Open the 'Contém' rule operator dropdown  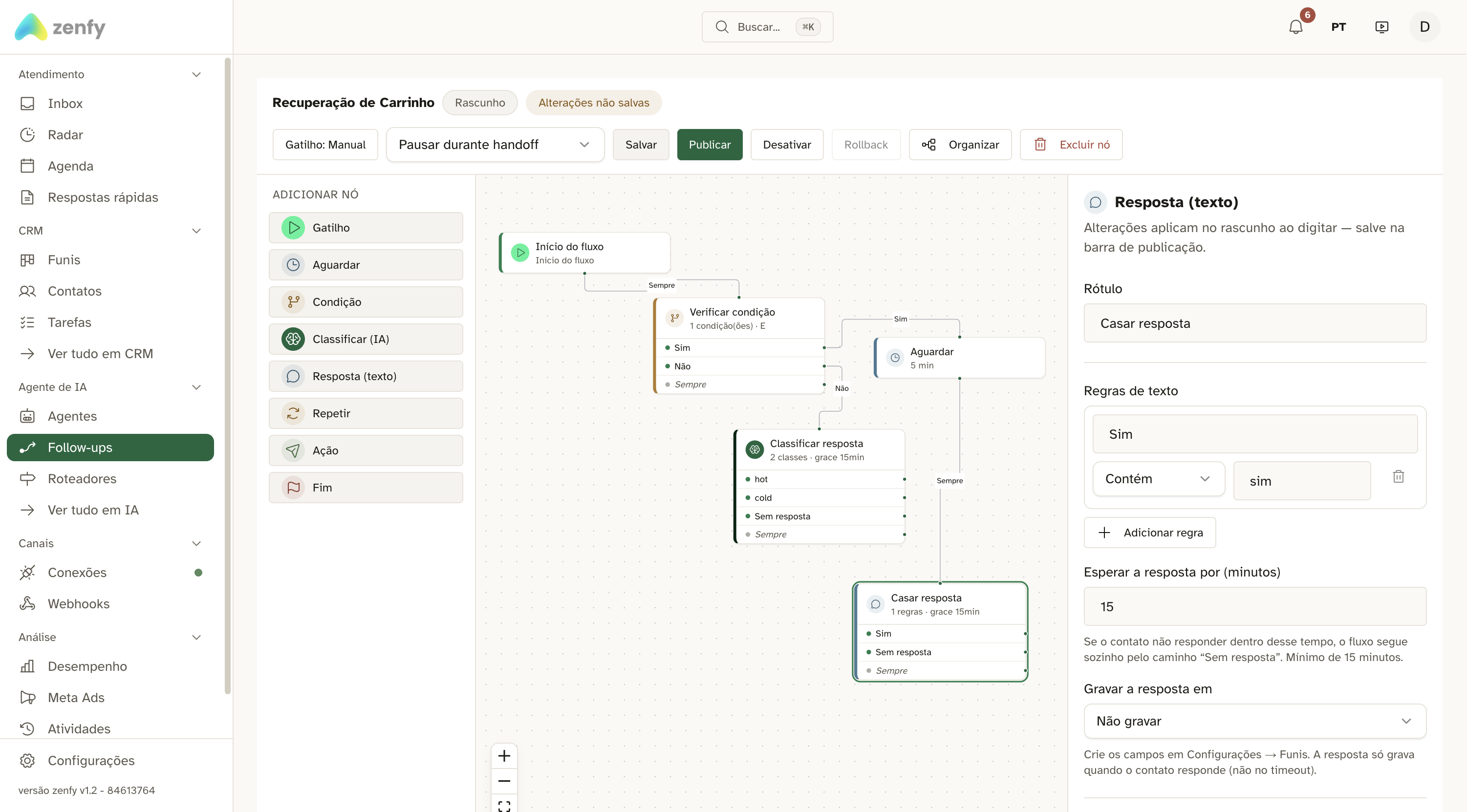click(x=1158, y=479)
